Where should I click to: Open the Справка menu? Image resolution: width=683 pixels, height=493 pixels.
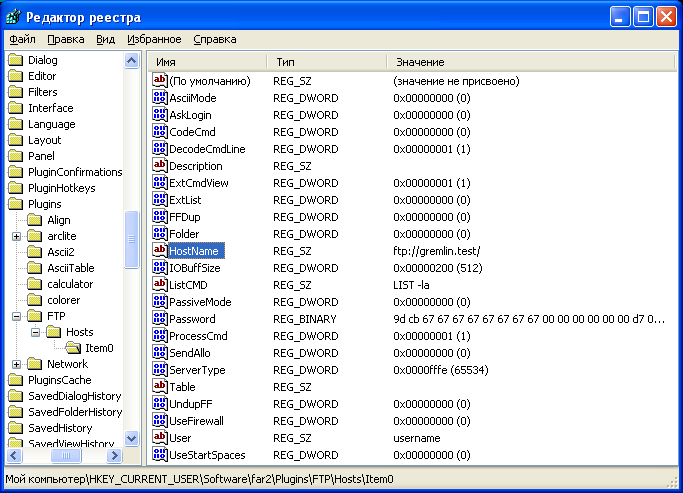(x=215, y=39)
